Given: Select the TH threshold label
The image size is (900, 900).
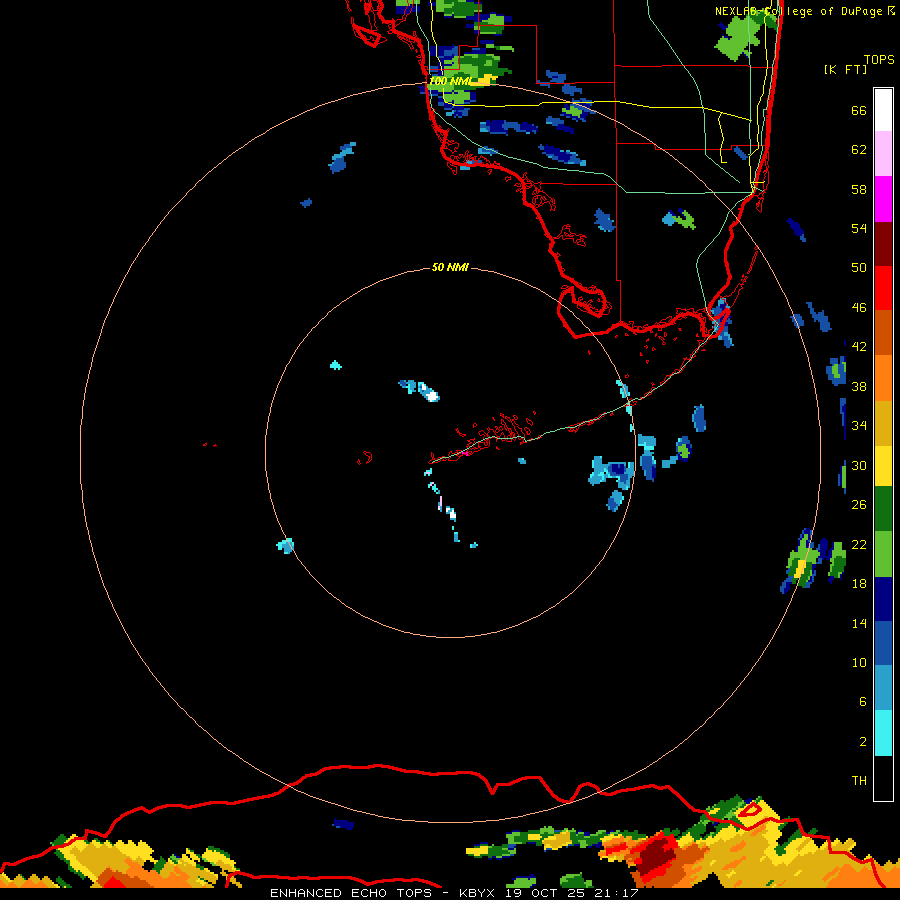Looking at the screenshot, I should pos(859,781).
